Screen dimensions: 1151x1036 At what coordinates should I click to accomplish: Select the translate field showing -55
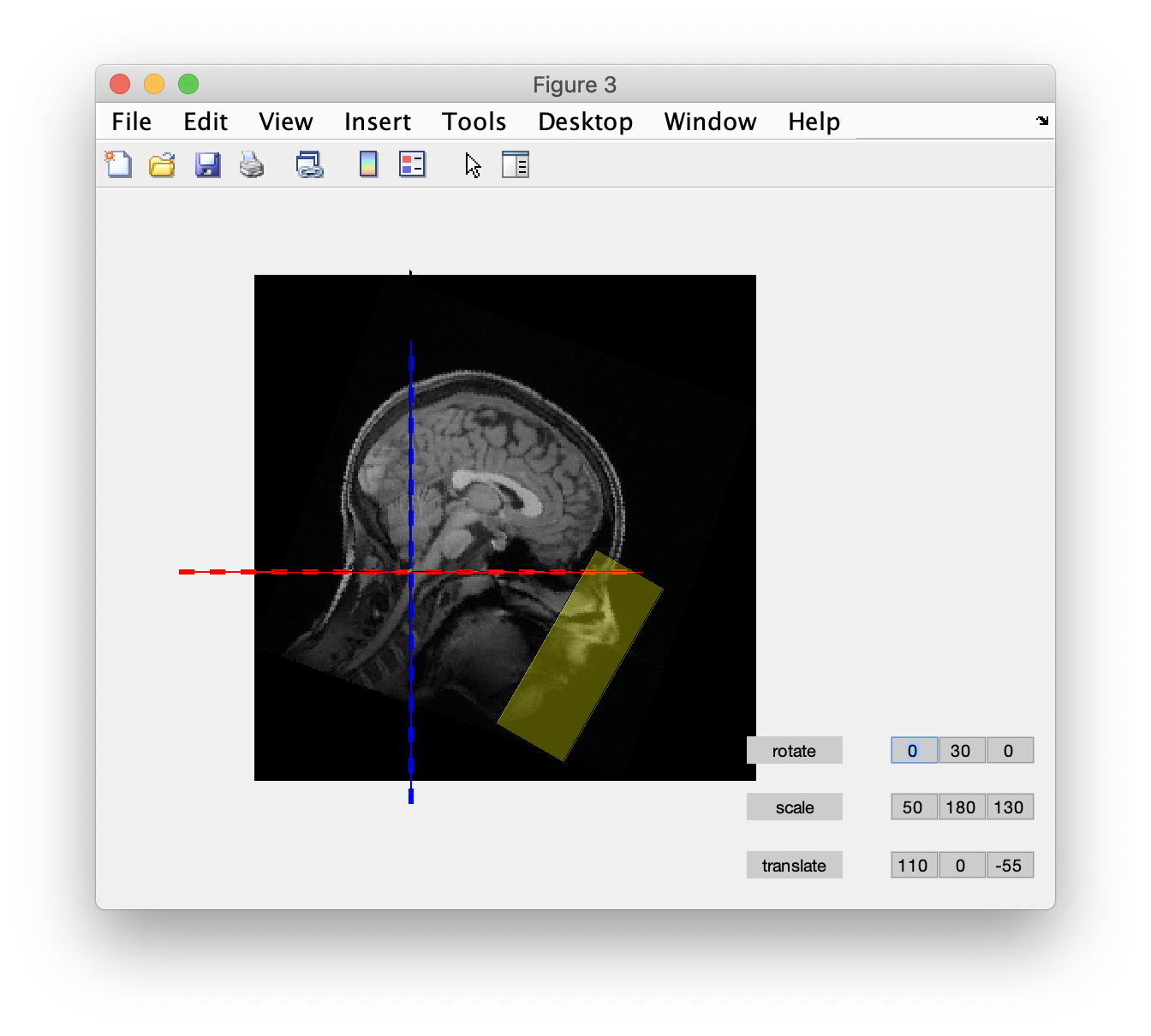click(x=1010, y=866)
